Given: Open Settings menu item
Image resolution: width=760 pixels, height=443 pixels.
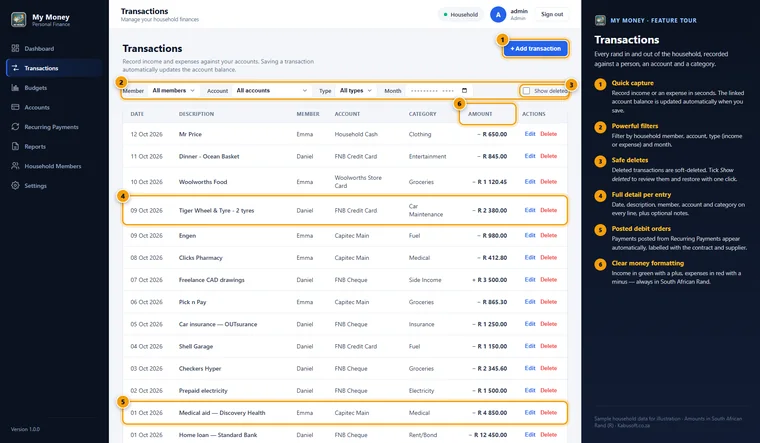Looking at the screenshot, I should point(54,186).
